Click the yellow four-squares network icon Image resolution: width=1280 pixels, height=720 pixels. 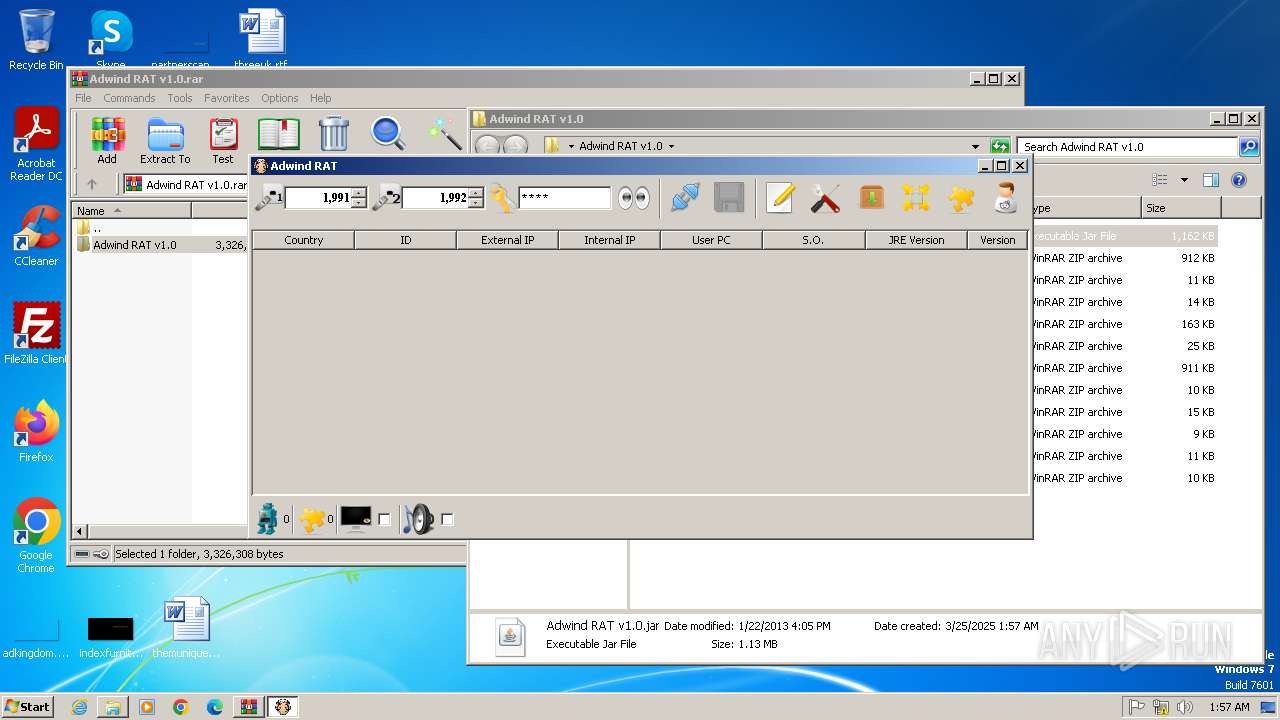916,197
